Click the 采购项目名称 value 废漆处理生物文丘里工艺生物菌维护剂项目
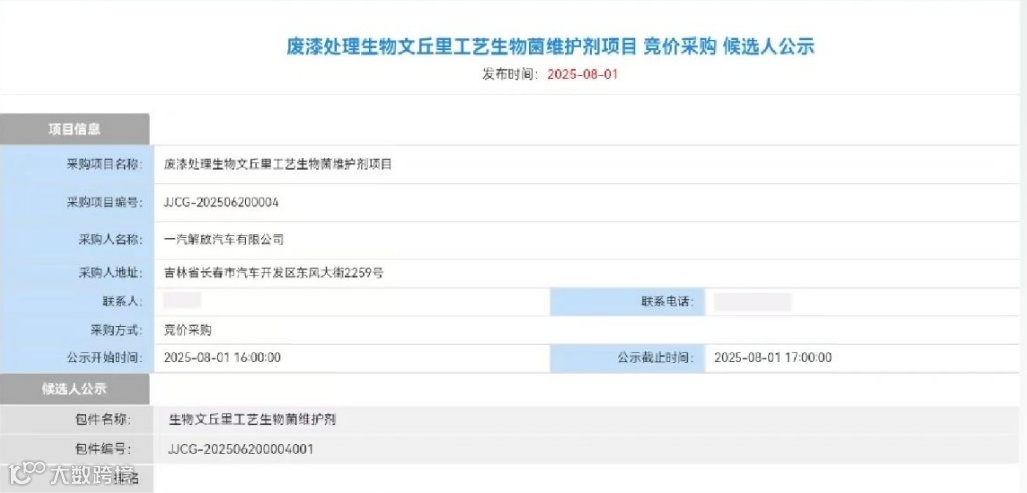The width and height of the screenshot is (1027, 493). (x=278, y=164)
